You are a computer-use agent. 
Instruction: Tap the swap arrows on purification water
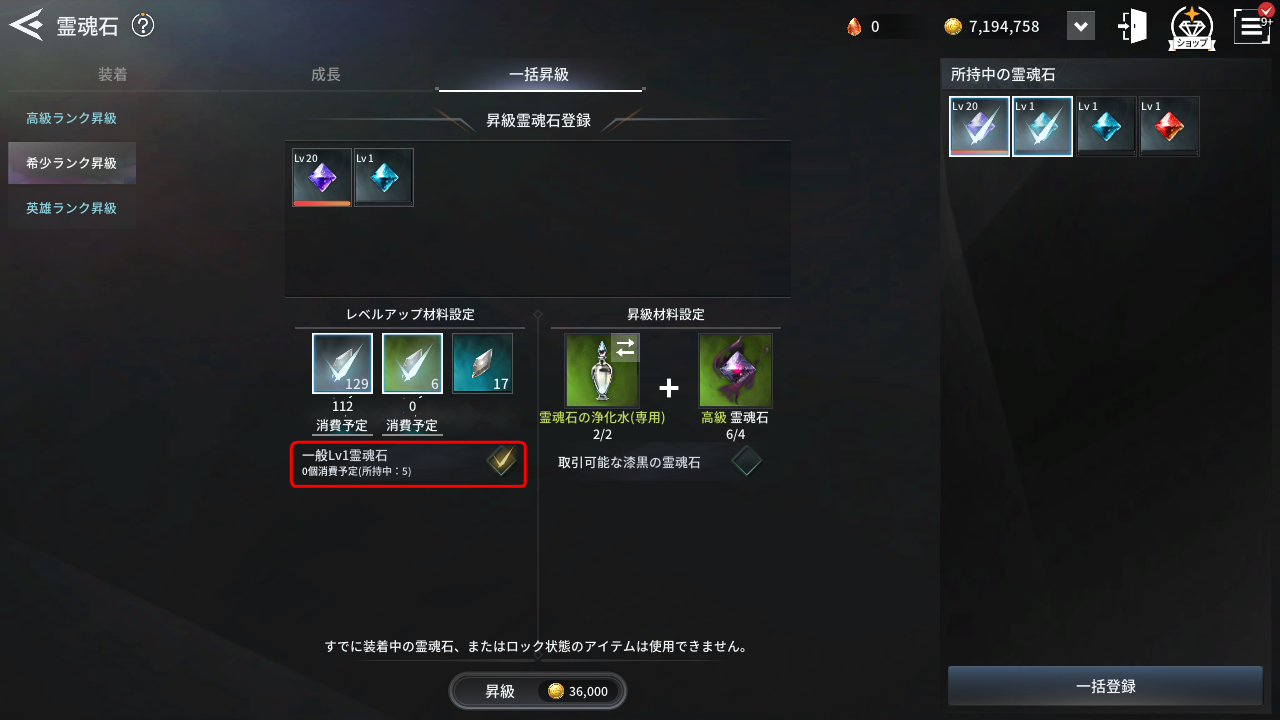point(625,347)
